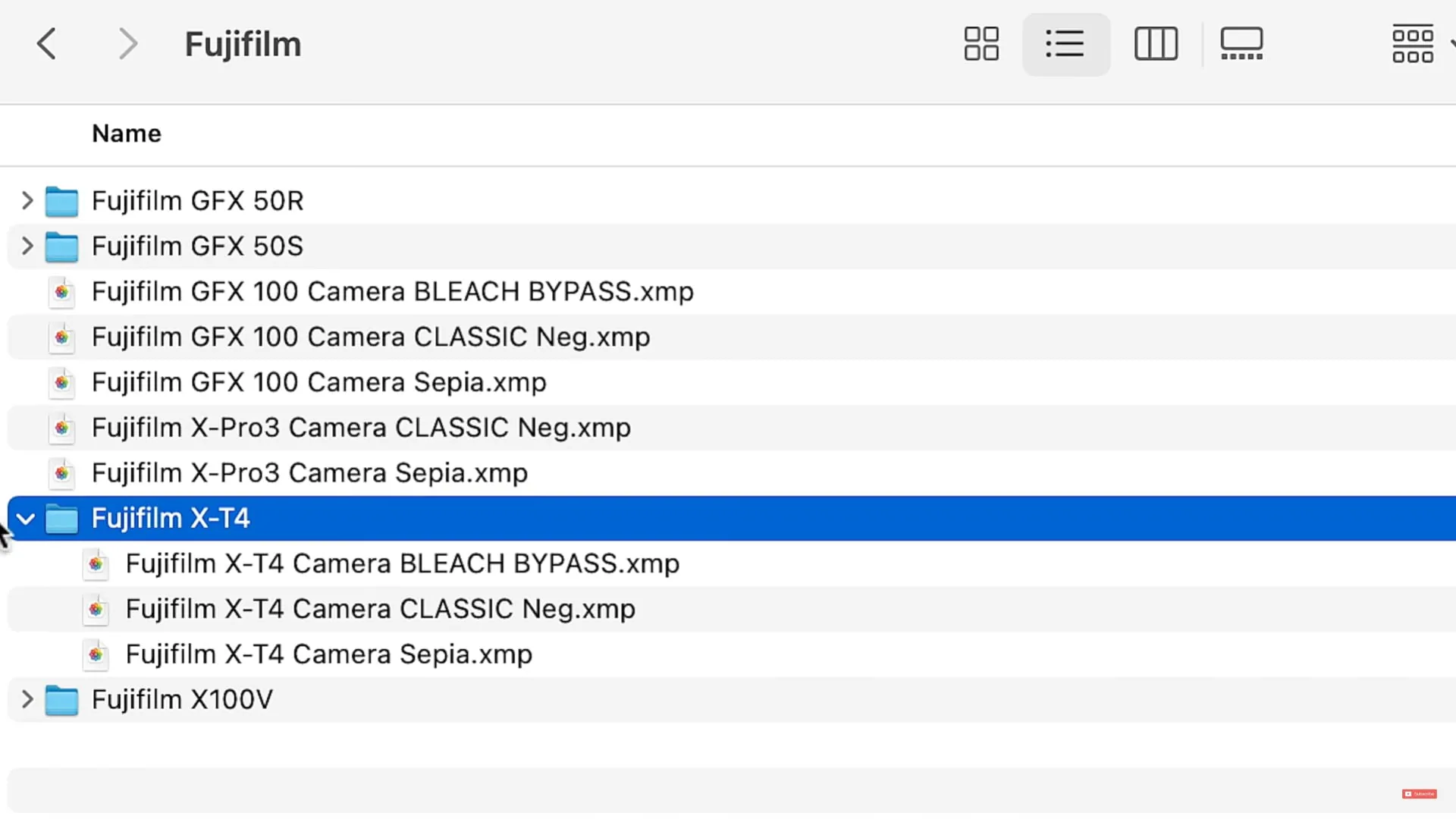Click the X-Pro3 CLASSIC Neg file icon
The height and width of the screenshot is (819, 1456).
[61, 428]
